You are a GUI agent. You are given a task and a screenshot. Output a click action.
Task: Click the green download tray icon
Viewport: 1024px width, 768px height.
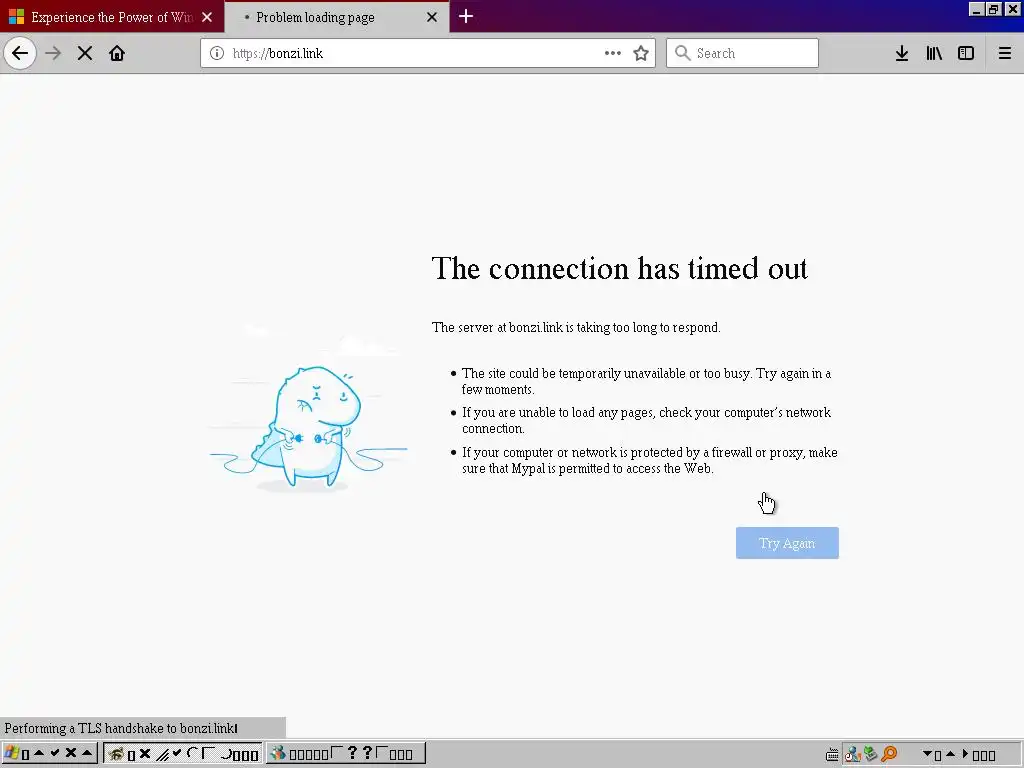(x=870, y=754)
